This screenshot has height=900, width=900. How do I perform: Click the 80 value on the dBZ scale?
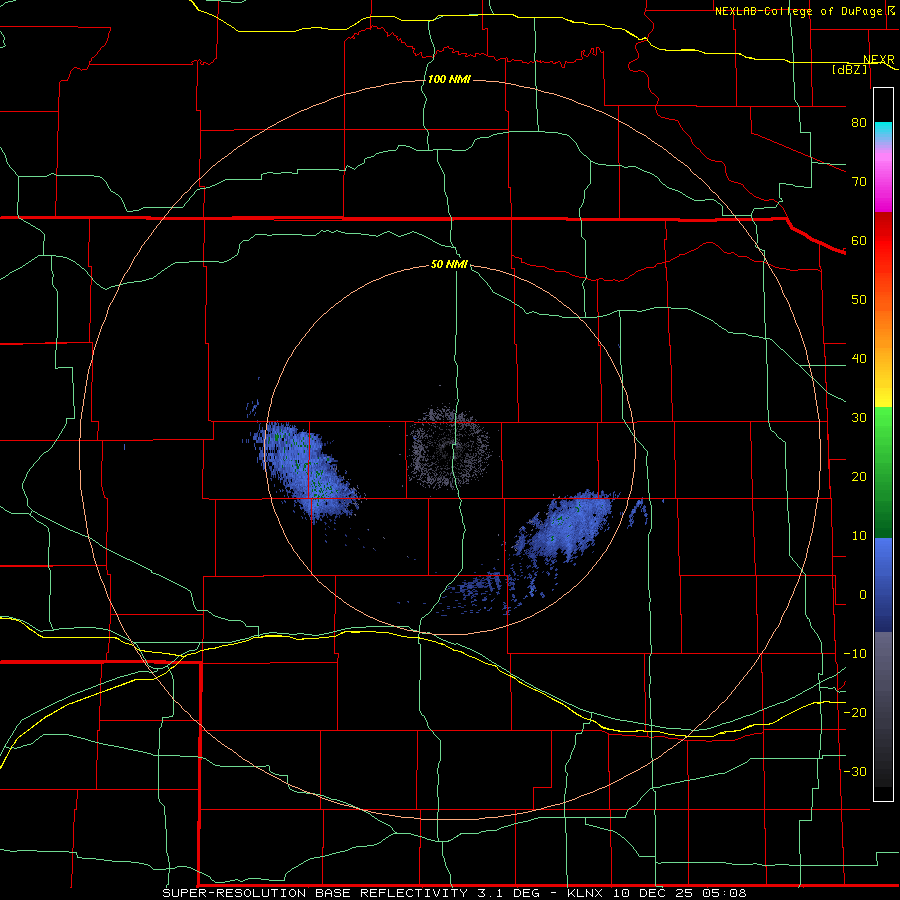859,123
